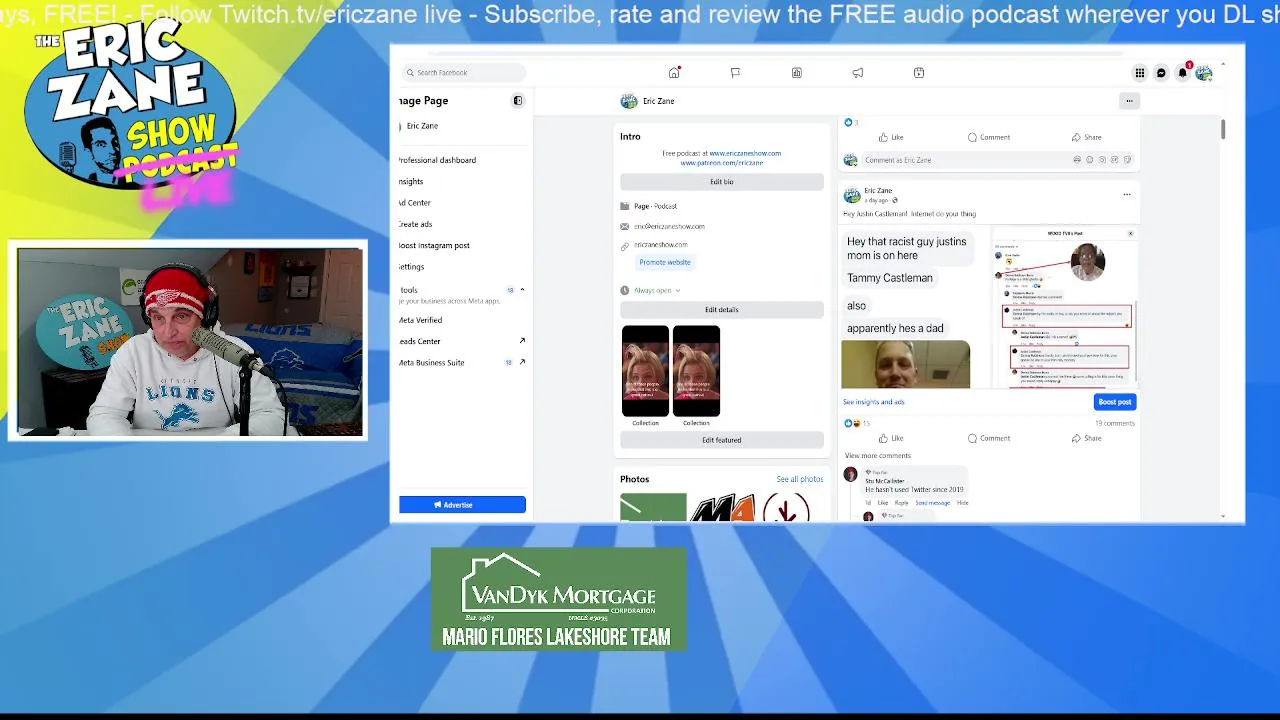
Task: Click the 'Page · Podcast' category text
Action: 655,206
